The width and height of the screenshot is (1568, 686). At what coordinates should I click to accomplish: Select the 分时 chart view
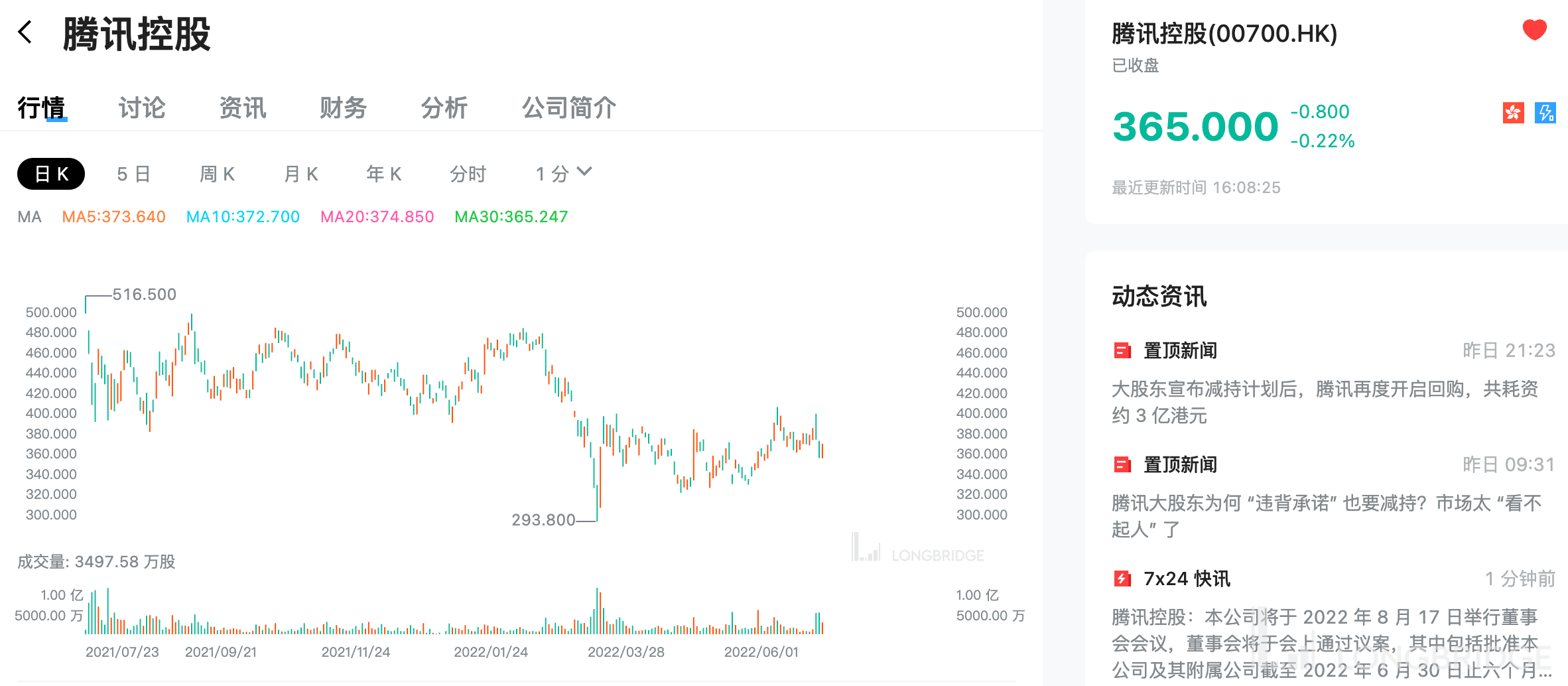[468, 174]
